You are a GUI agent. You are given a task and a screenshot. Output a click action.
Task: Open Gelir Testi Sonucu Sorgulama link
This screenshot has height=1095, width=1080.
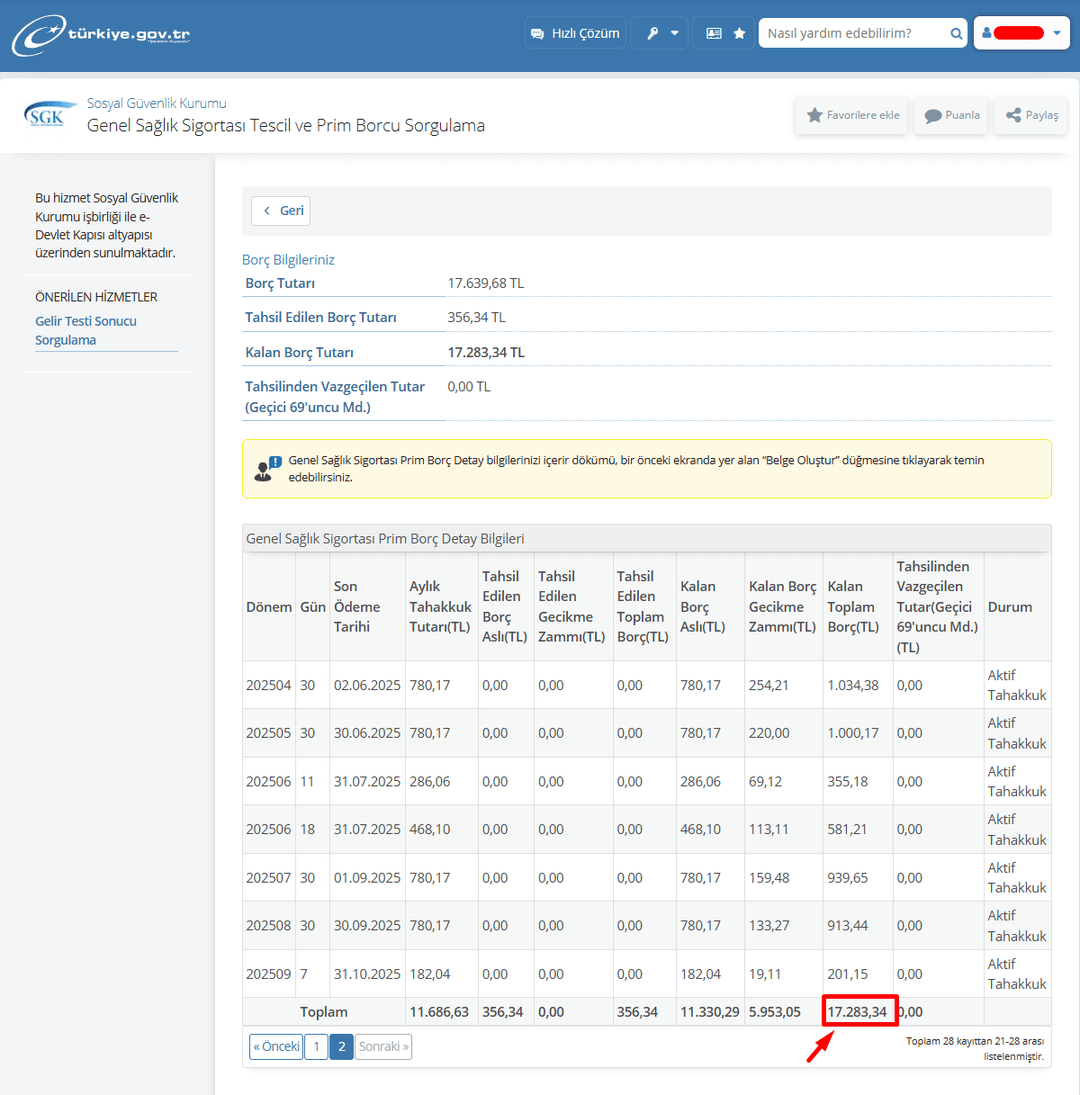(86, 331)
